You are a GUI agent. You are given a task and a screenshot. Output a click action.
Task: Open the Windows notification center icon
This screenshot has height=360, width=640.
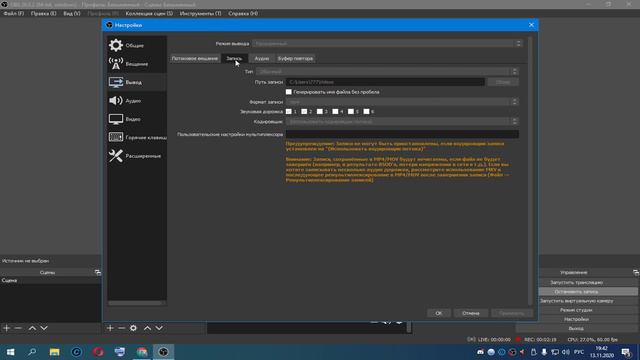click(626, 352)
